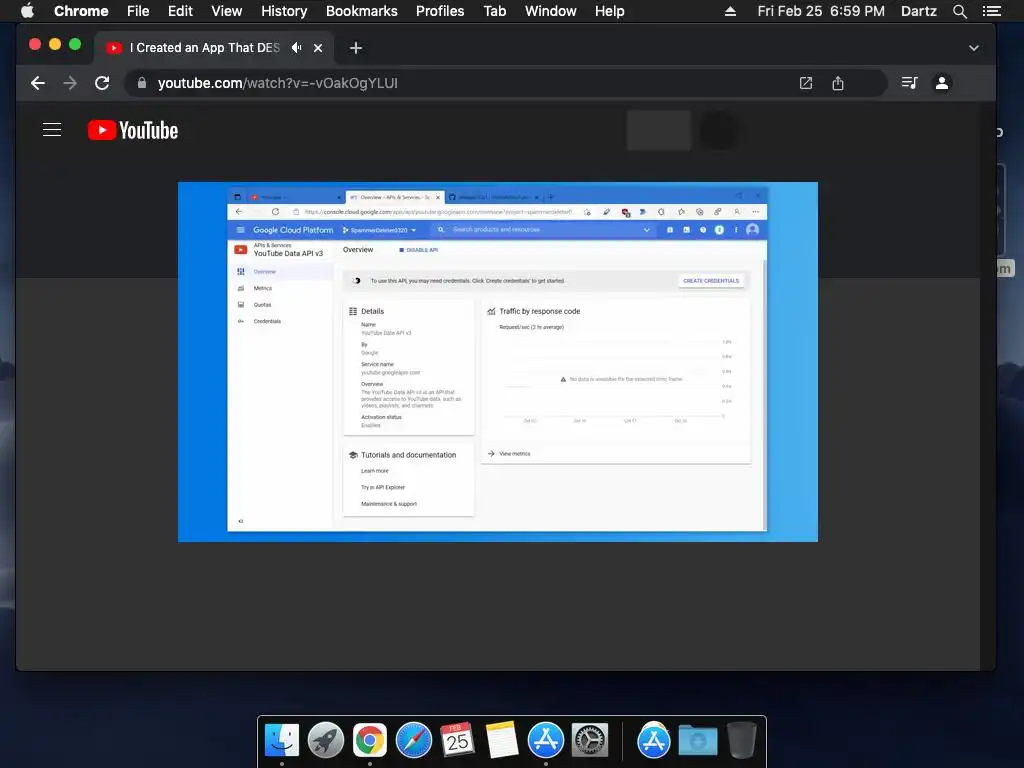The image size is (1024, 768).
Task: Open System Preferences gear in the Dock
Action: 590,741
